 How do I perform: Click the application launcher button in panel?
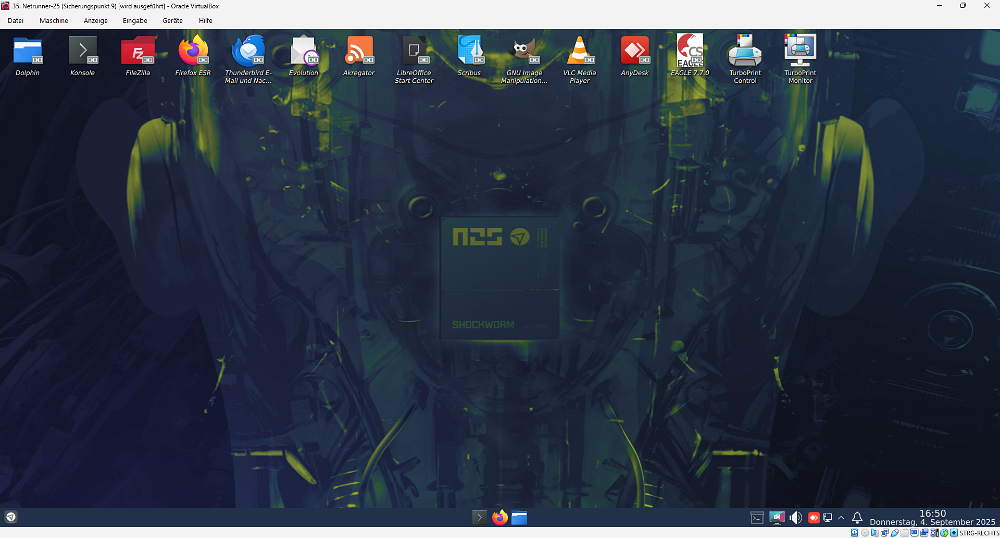coord(11,517)
